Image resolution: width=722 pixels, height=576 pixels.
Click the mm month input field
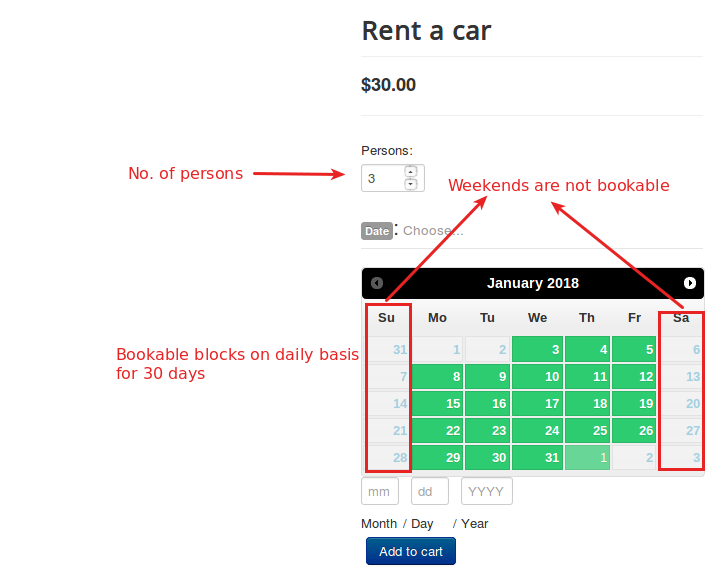[x=379, y=492]
